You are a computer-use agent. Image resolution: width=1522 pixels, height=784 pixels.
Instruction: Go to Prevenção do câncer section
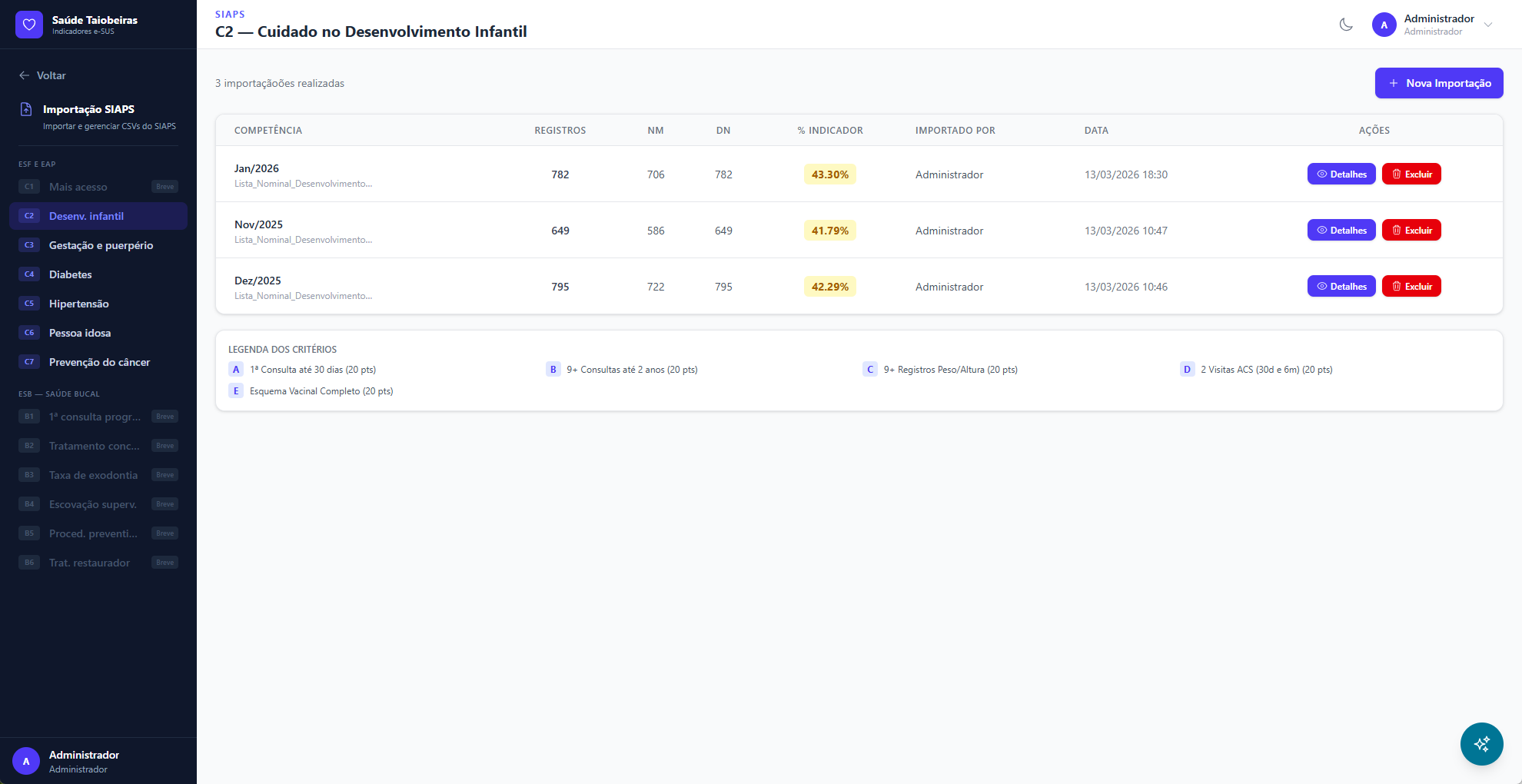click(x=99, y=362)
